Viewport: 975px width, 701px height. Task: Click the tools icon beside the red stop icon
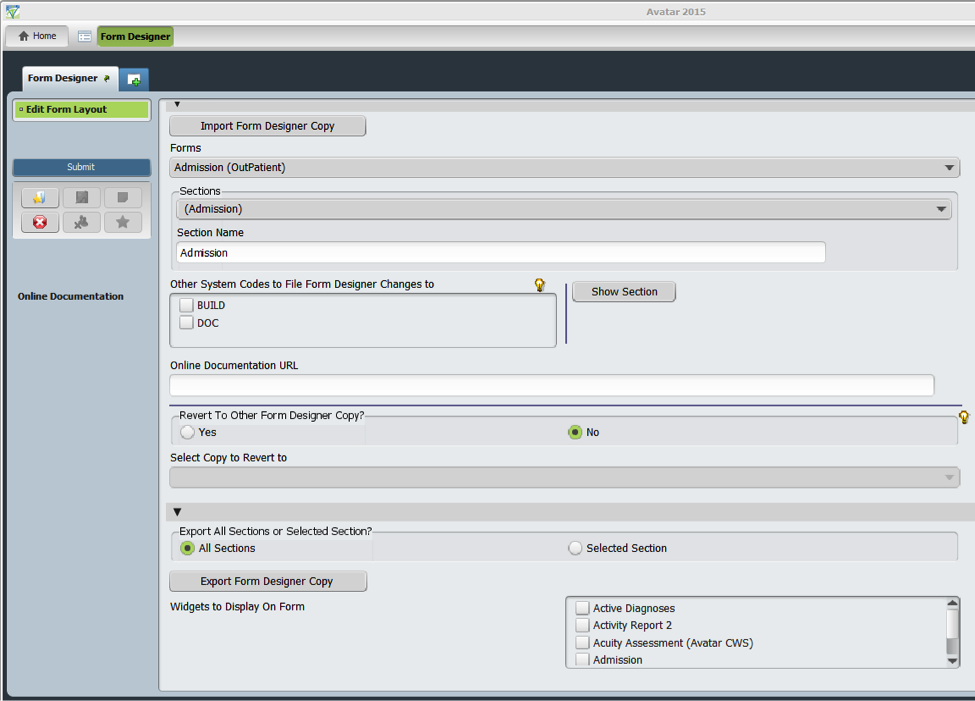[x=81, y=222]
